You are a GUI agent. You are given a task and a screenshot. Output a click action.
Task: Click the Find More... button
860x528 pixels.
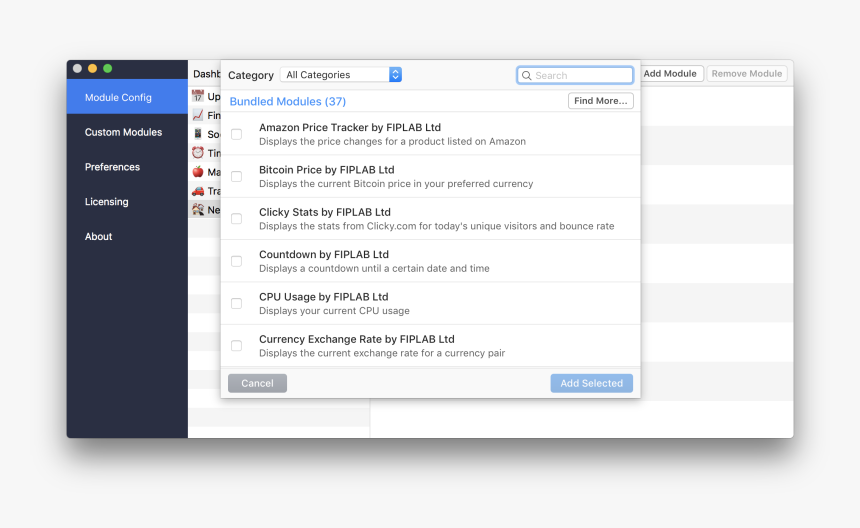click(600, 101)
